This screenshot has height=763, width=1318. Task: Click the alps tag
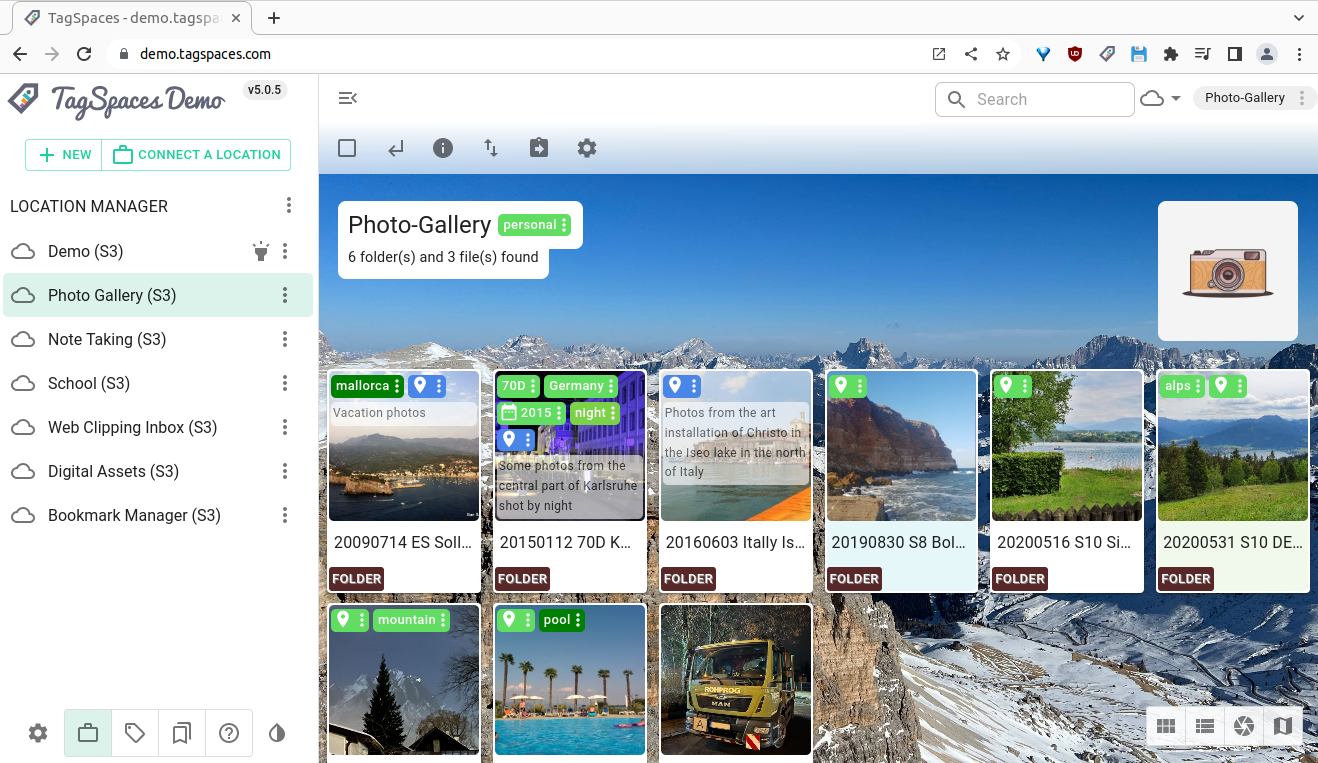1183,386
